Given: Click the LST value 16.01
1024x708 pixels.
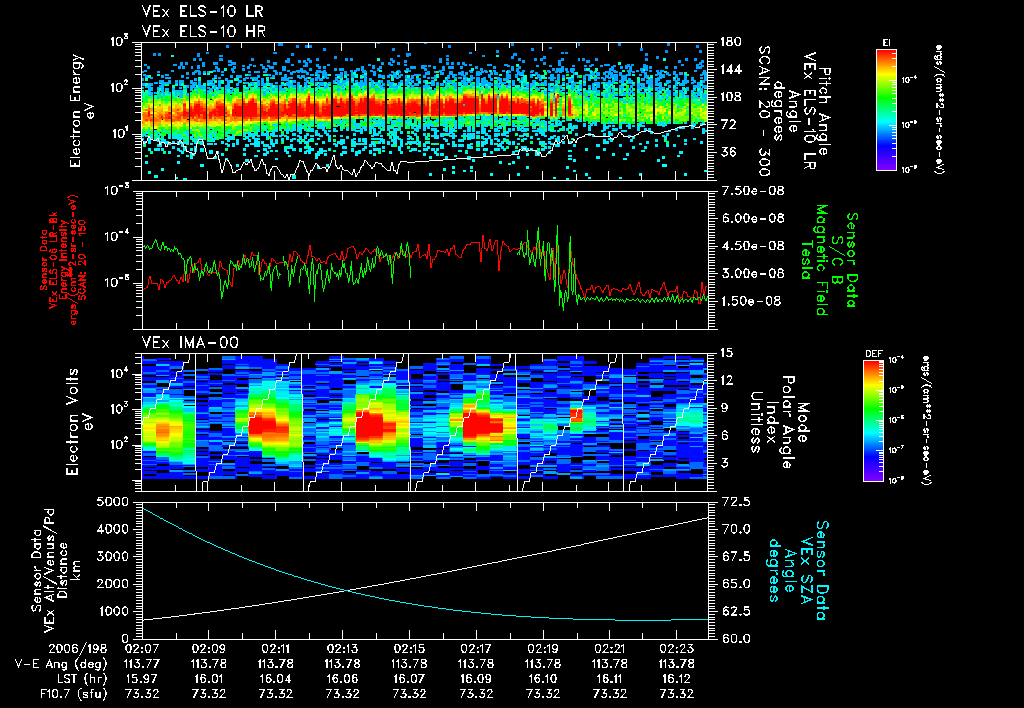Looking at the screenshot, I should point(208,679).
